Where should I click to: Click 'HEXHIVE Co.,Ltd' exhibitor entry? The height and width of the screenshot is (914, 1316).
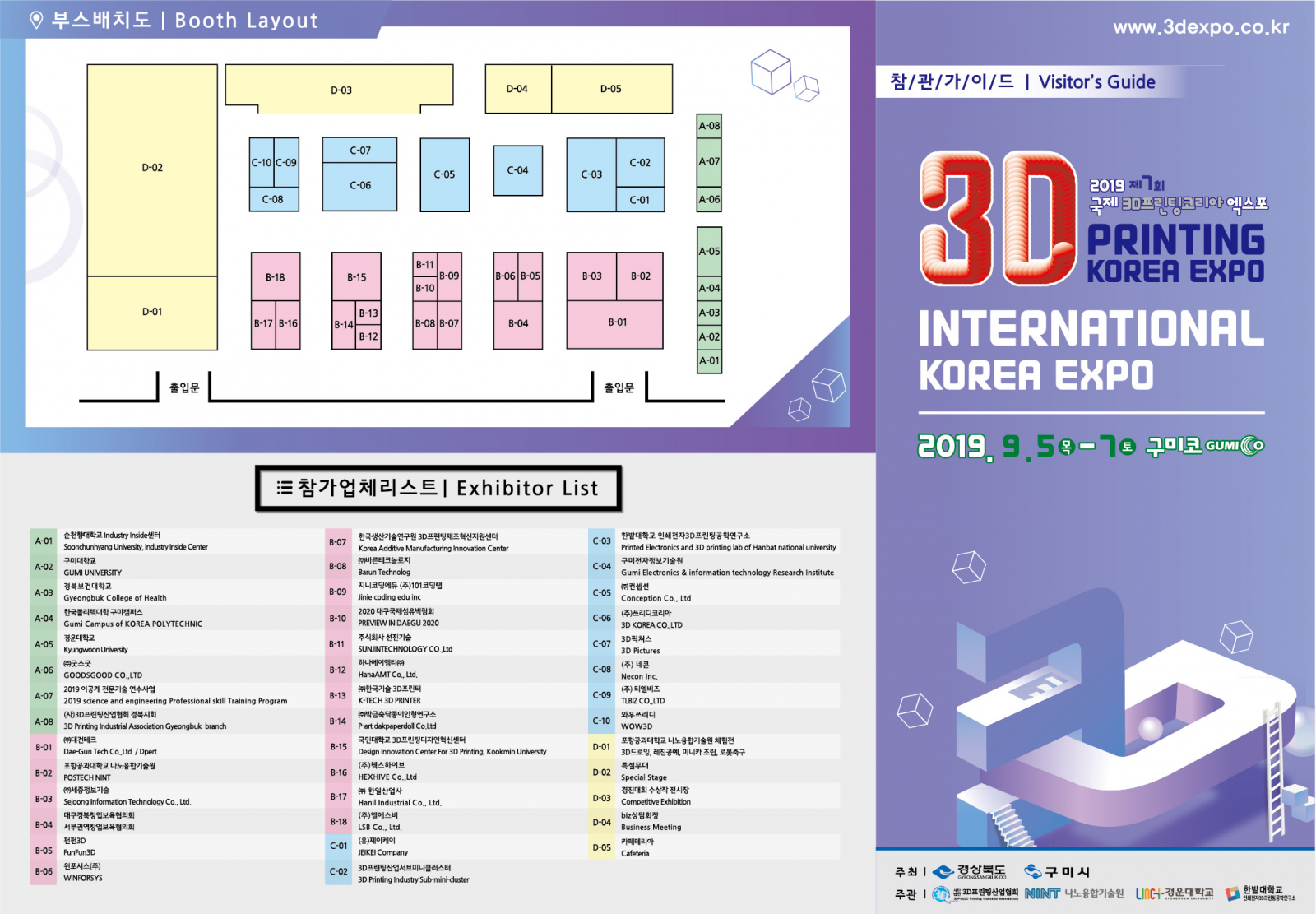click(387, 777)
